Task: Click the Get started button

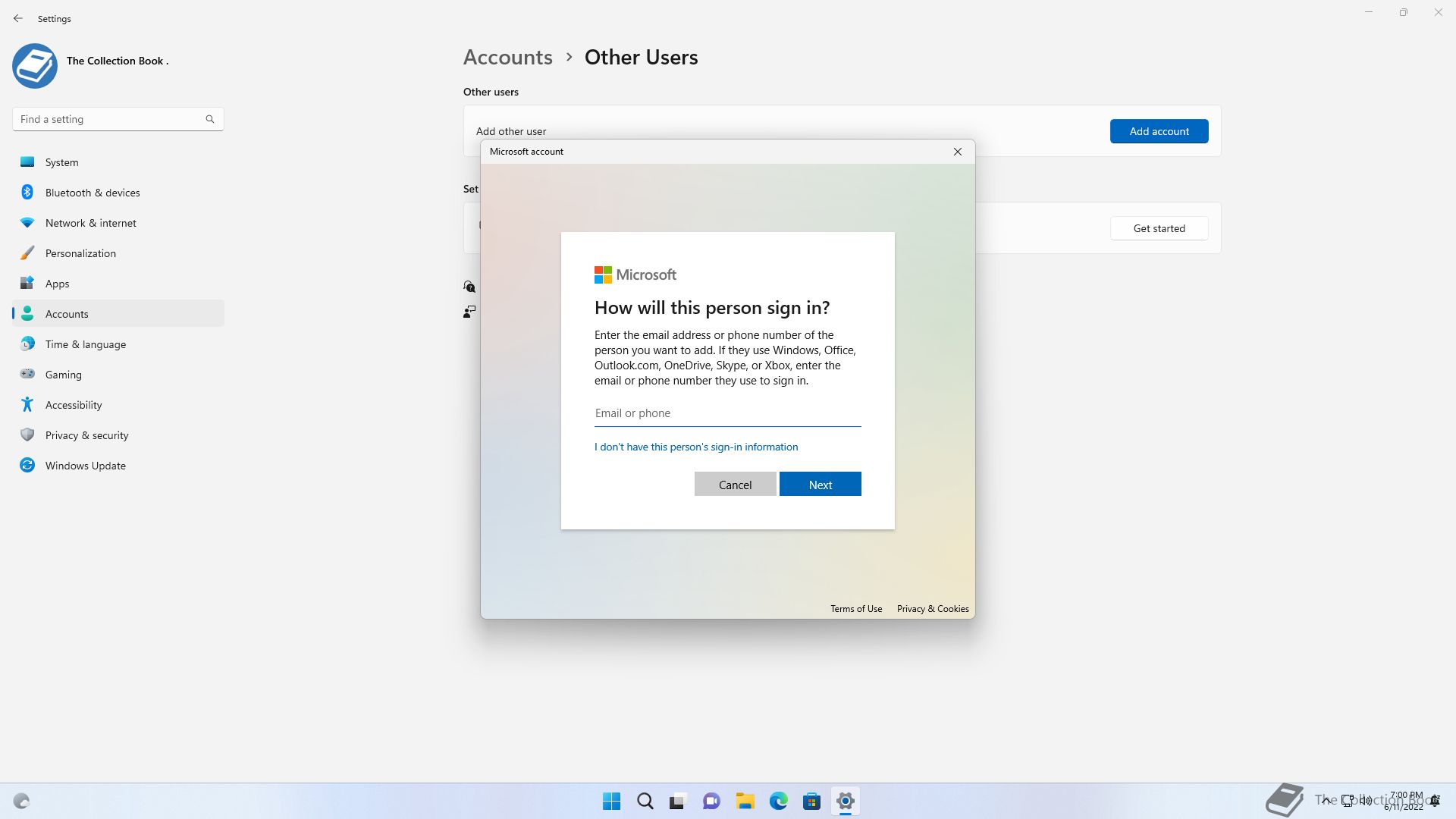Action: [1159, 228]
